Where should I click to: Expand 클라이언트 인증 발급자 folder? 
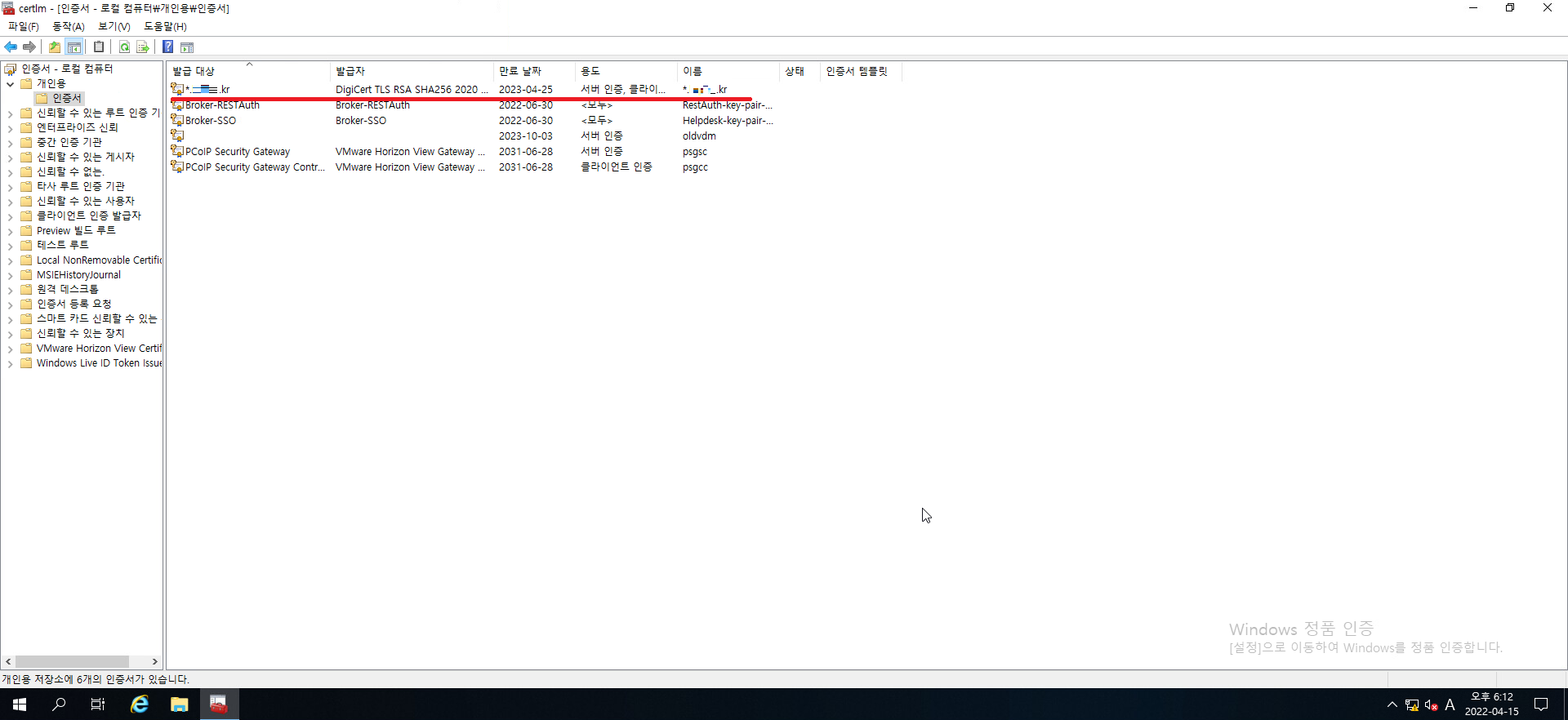point(10,216)
